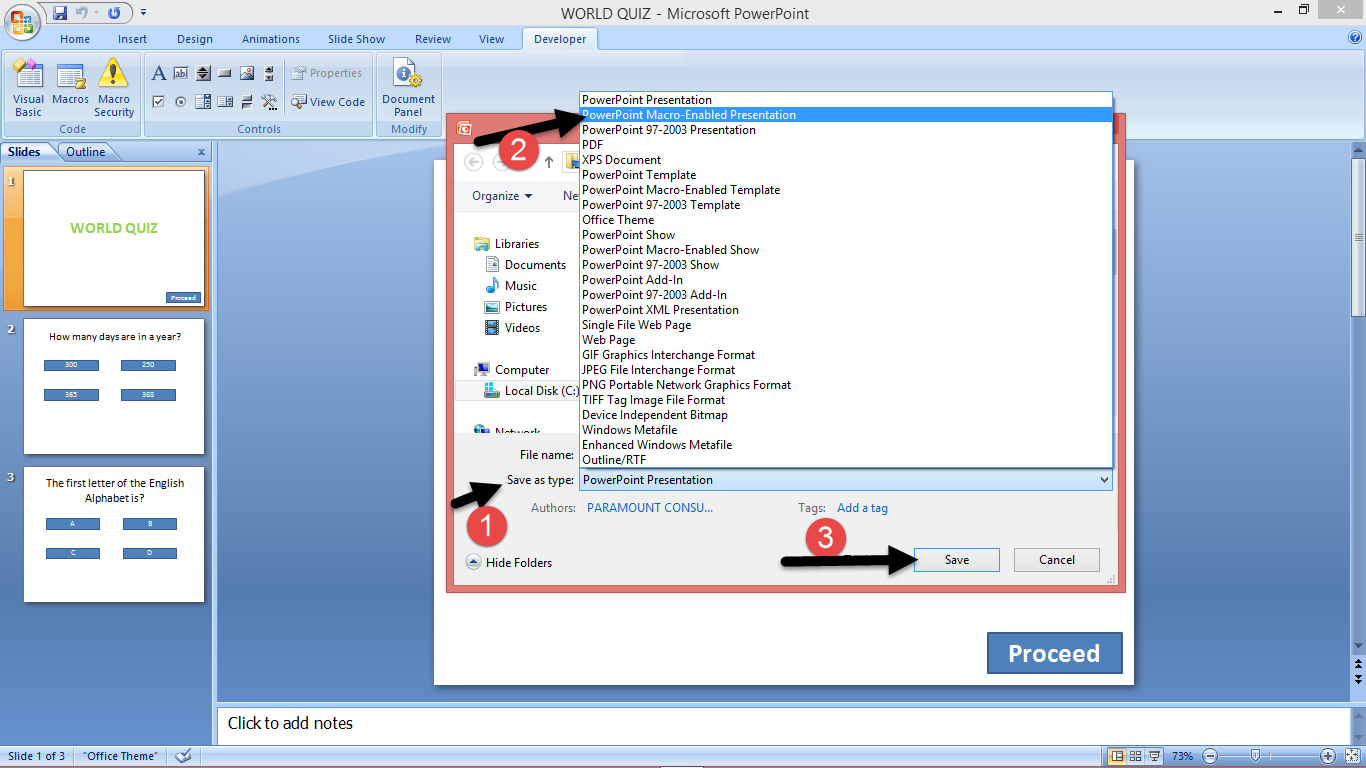Click the Zoom In plus button
The image size is (1366, 768).
click(1328, 756)
